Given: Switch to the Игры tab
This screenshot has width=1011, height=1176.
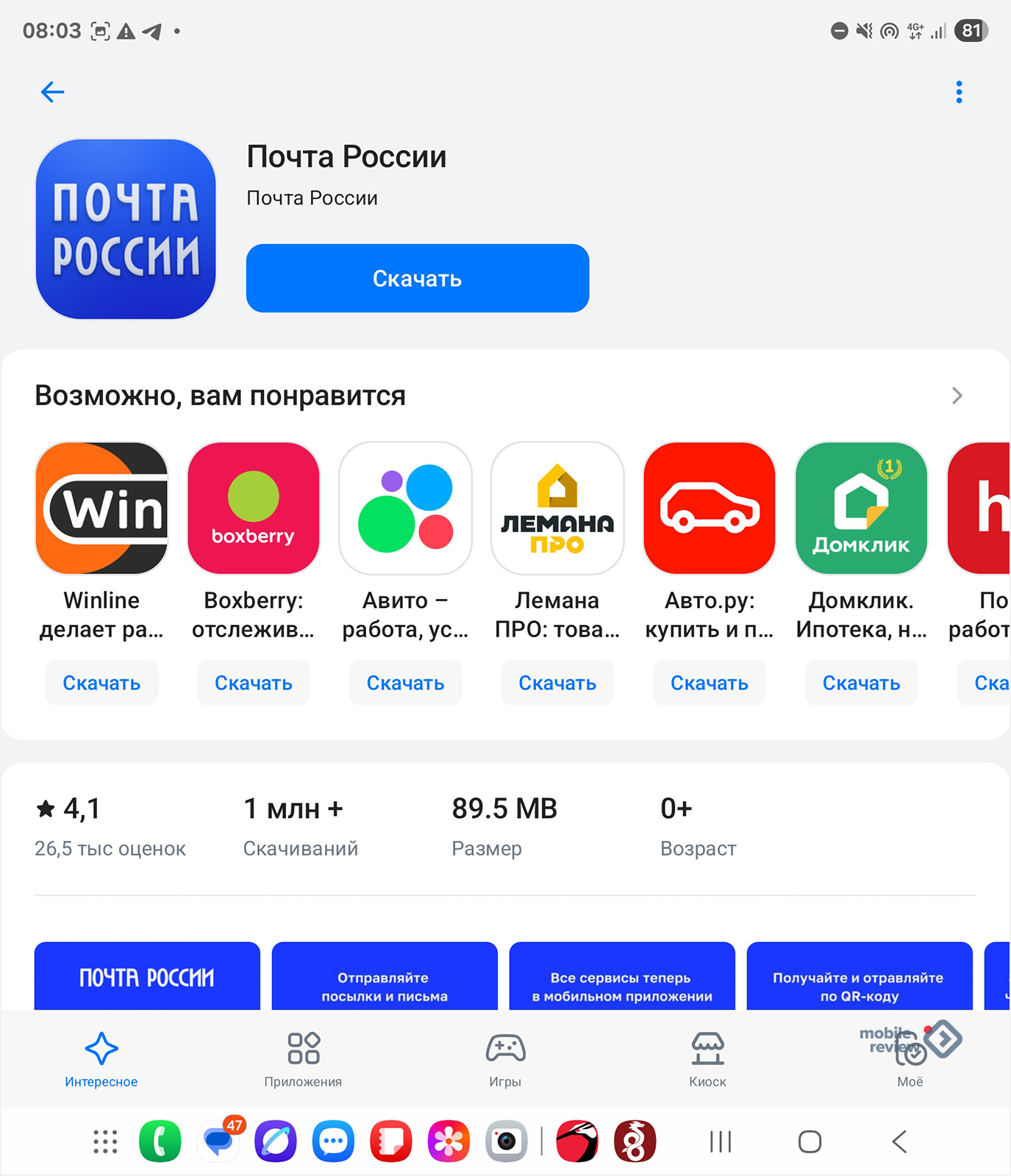Looking at the screenshot, I should [505, 1059].
